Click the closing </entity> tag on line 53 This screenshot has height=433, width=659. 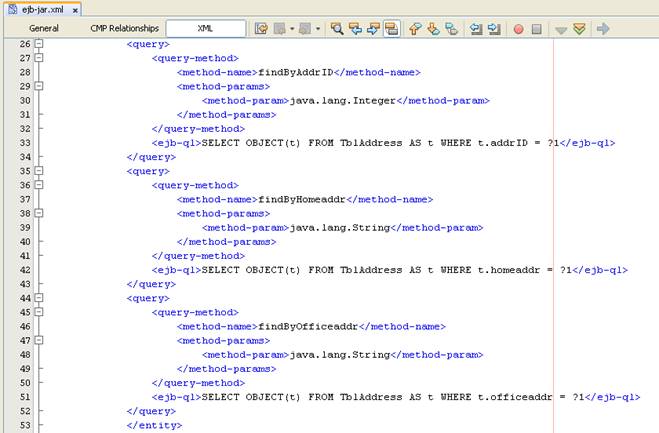click(154, 425)
